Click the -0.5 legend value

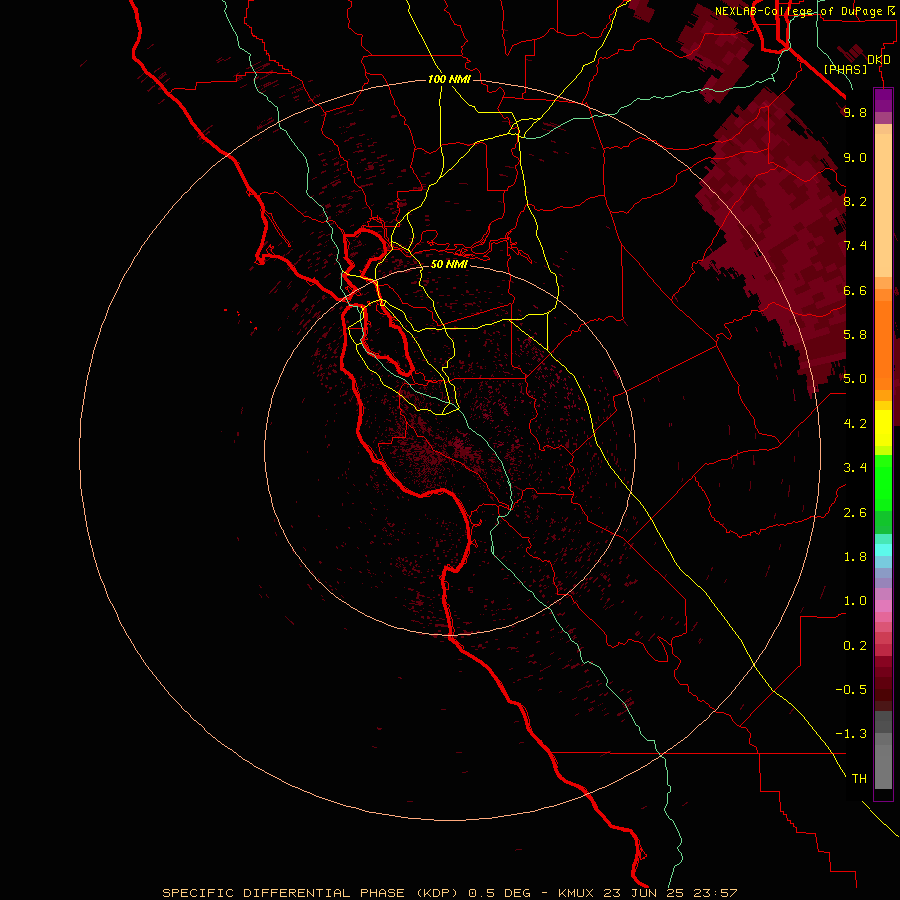pyautogui.click(x=851, y=690)
